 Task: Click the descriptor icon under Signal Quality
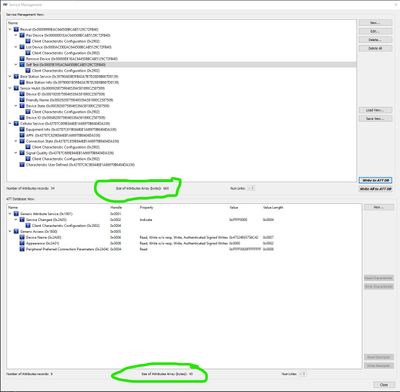click(28, 159)
